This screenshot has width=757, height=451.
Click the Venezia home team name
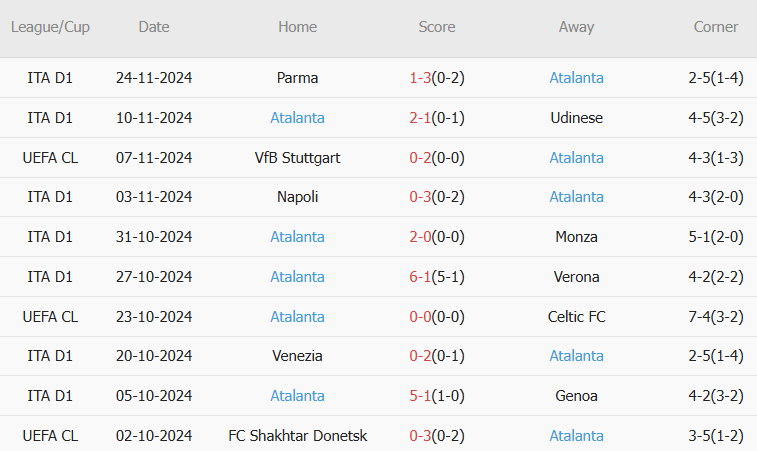[297, 356]
